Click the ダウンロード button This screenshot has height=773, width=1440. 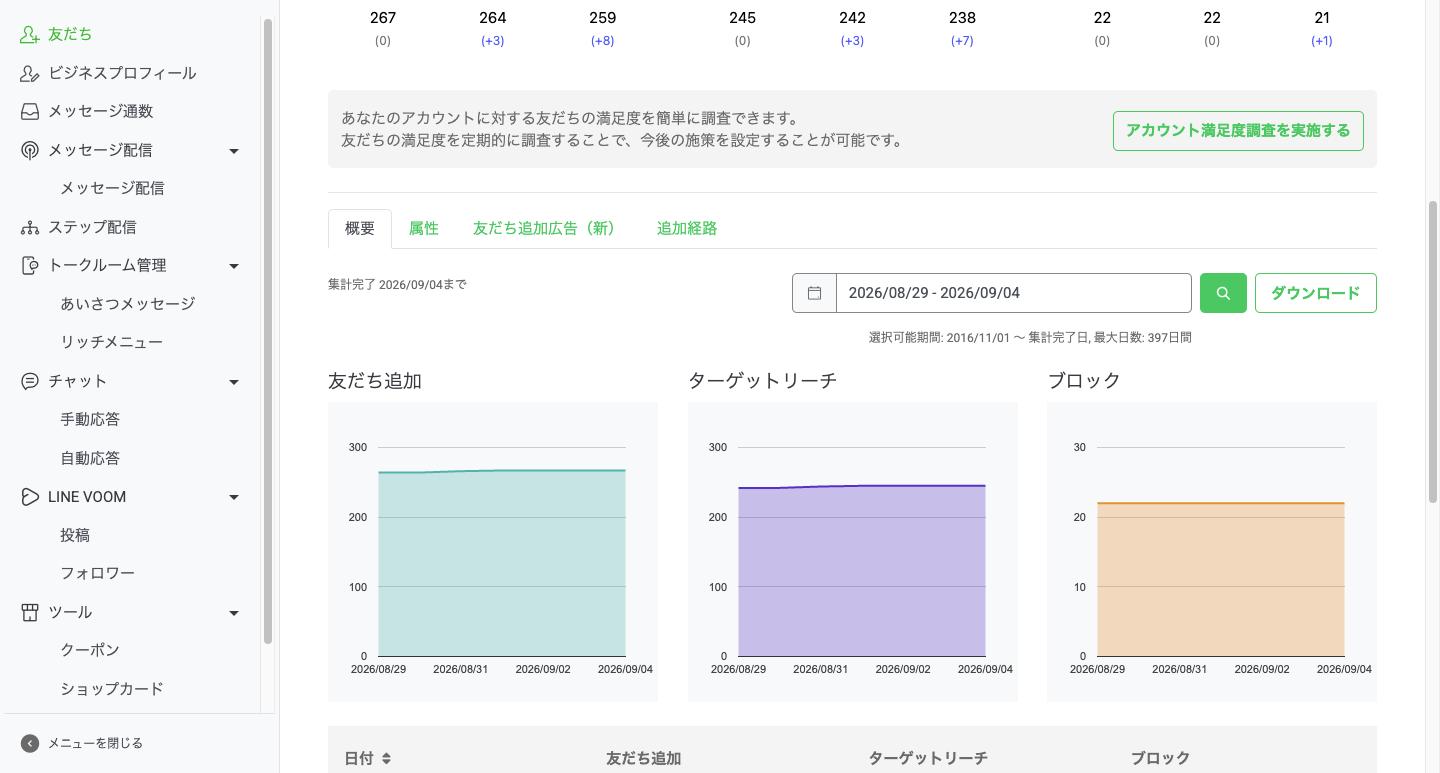pos(1315,293)
